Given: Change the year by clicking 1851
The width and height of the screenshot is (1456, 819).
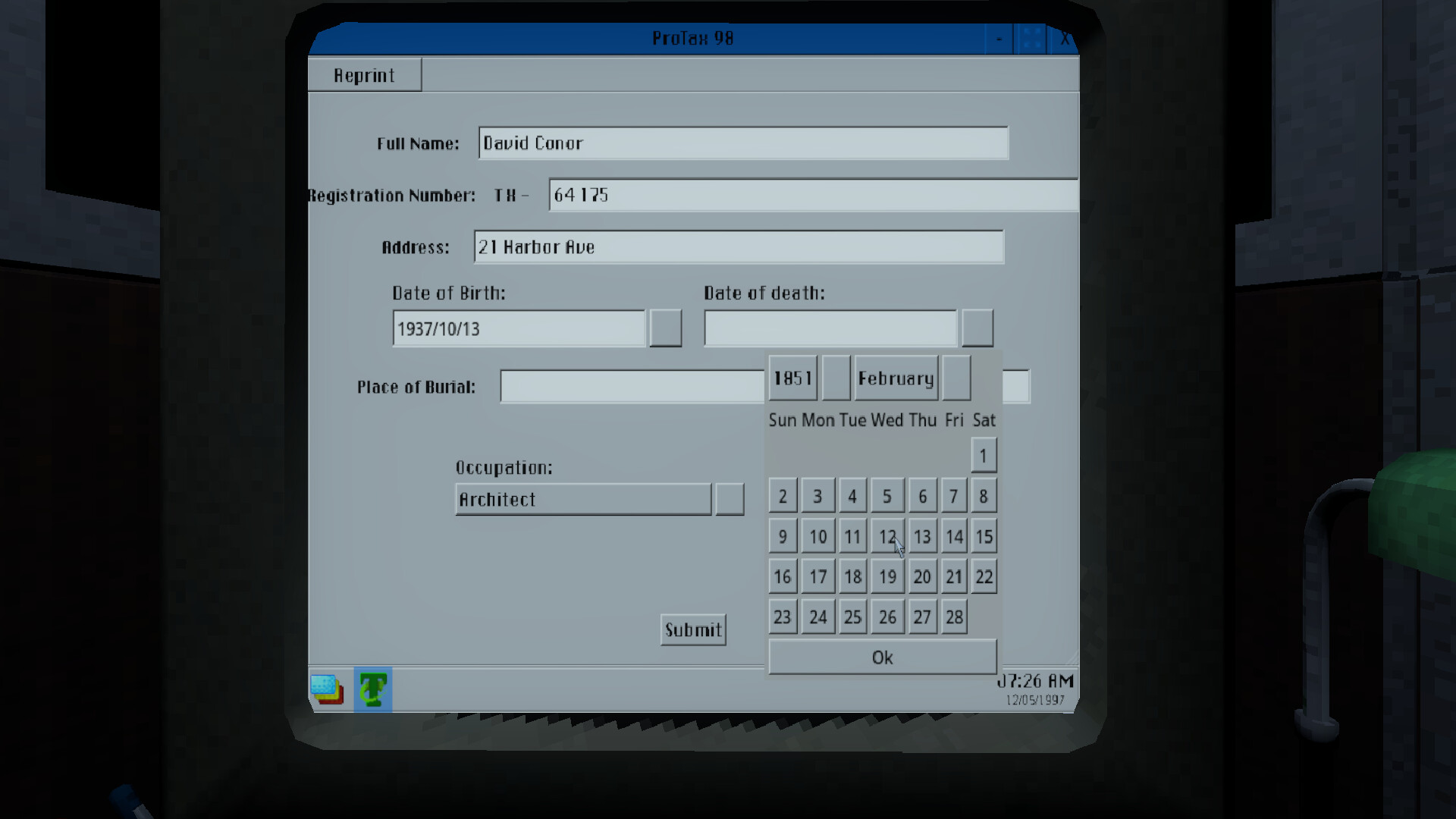Looking at the screenshot, I should [x=792, y=378].
